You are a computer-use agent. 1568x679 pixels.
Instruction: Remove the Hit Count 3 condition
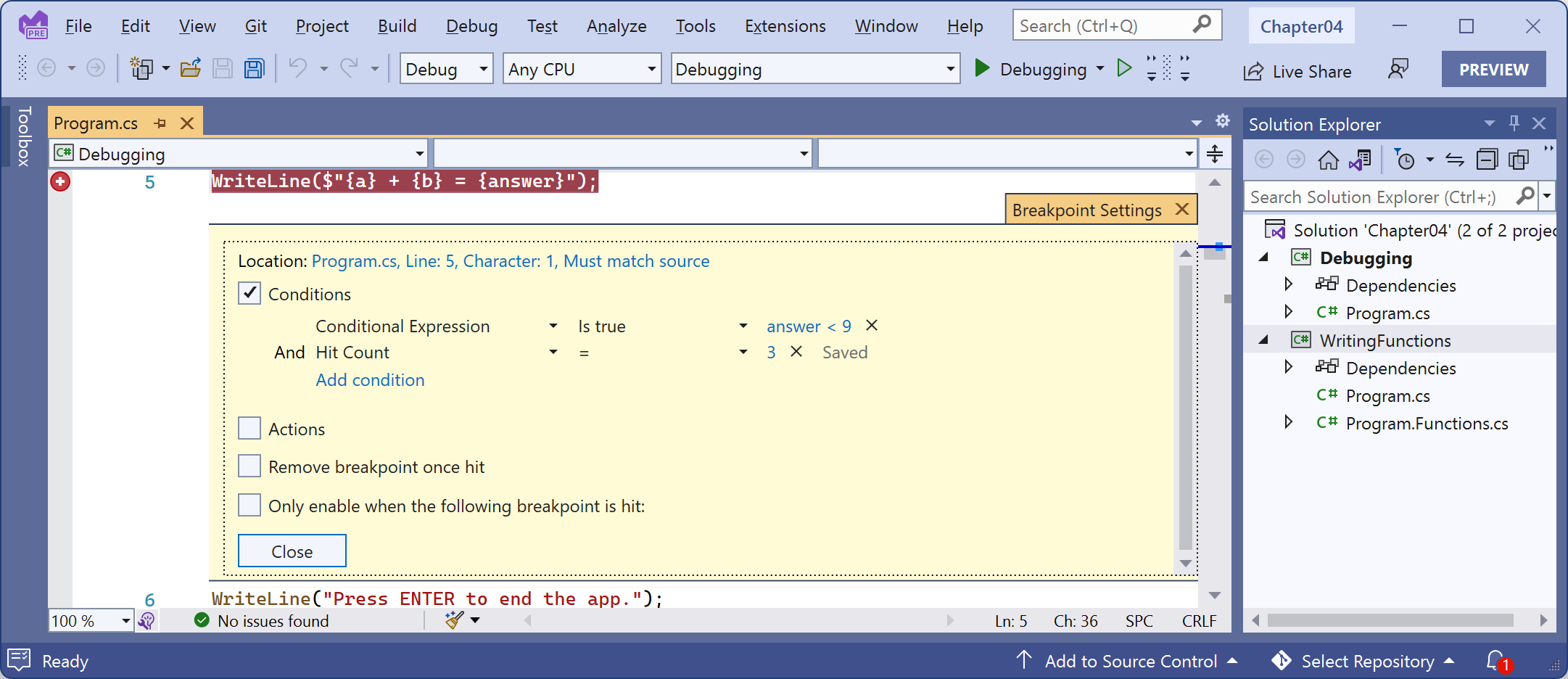tap(796, 351)
